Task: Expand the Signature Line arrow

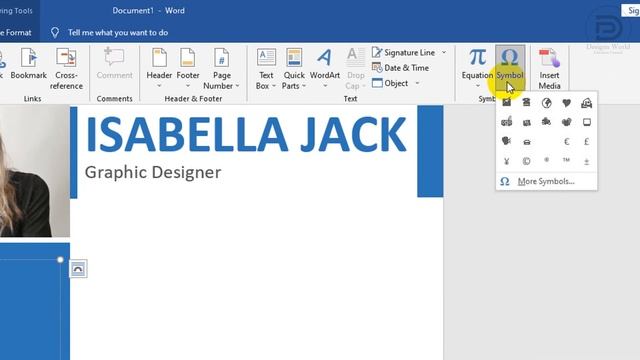Action: point(444,53)
